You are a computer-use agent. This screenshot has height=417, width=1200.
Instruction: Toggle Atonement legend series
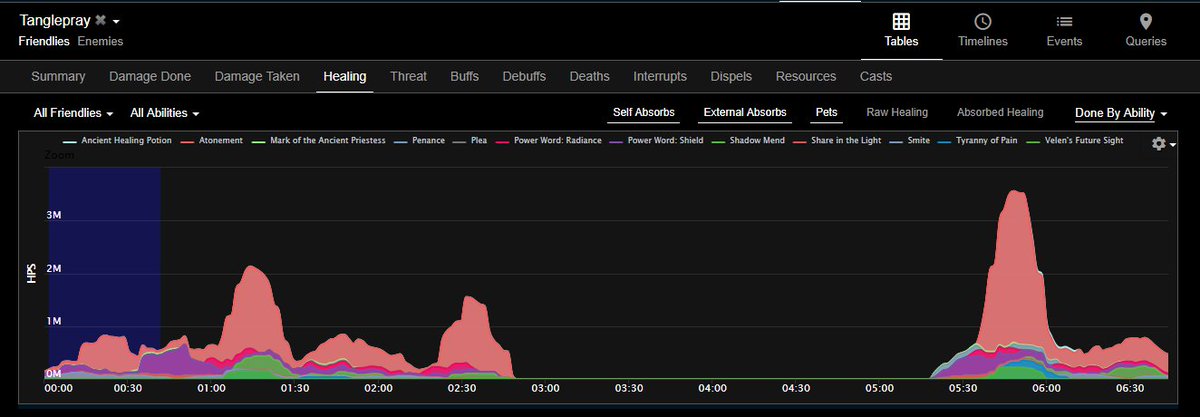pyautogui.click(x=212, y=141)
